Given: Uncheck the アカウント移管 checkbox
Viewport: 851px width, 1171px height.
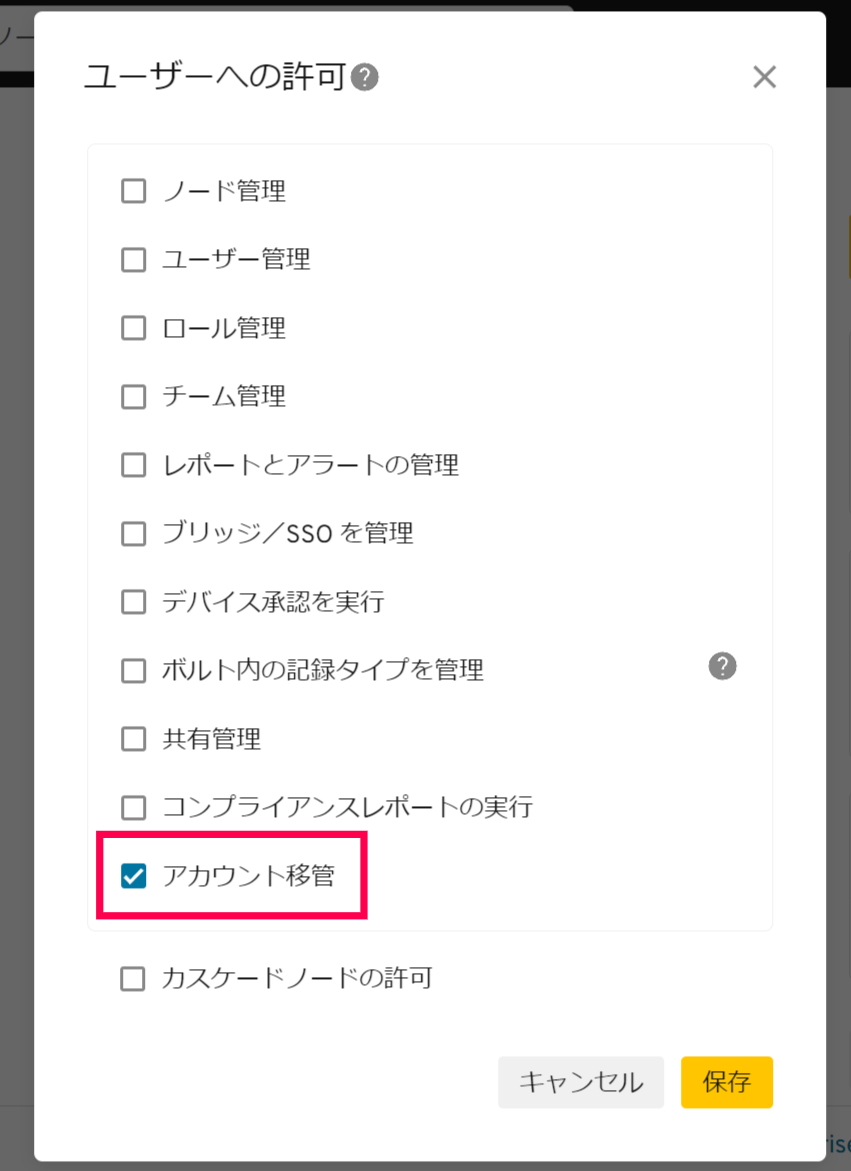Looking at the screenshot, I should [133, 877].
